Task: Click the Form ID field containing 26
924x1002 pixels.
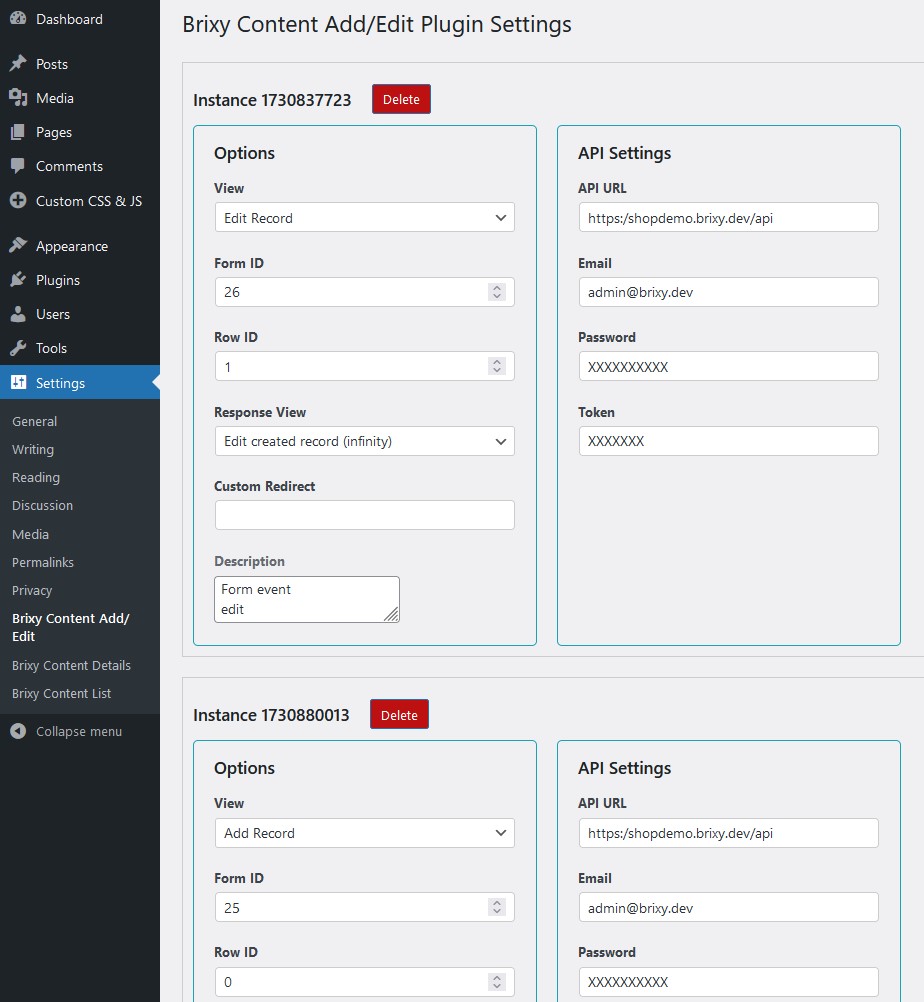Action: coord(364,292)
